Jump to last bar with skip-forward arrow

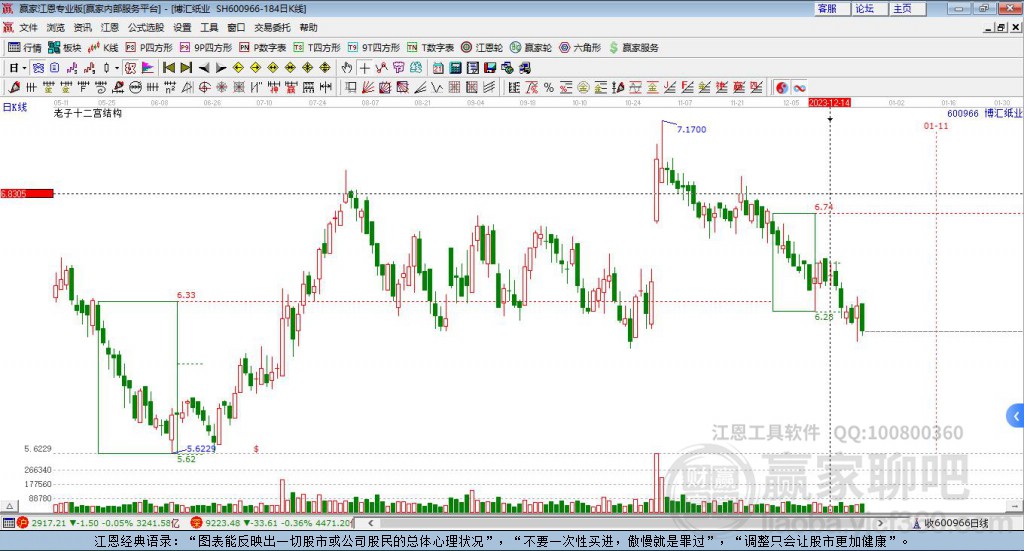186,68
